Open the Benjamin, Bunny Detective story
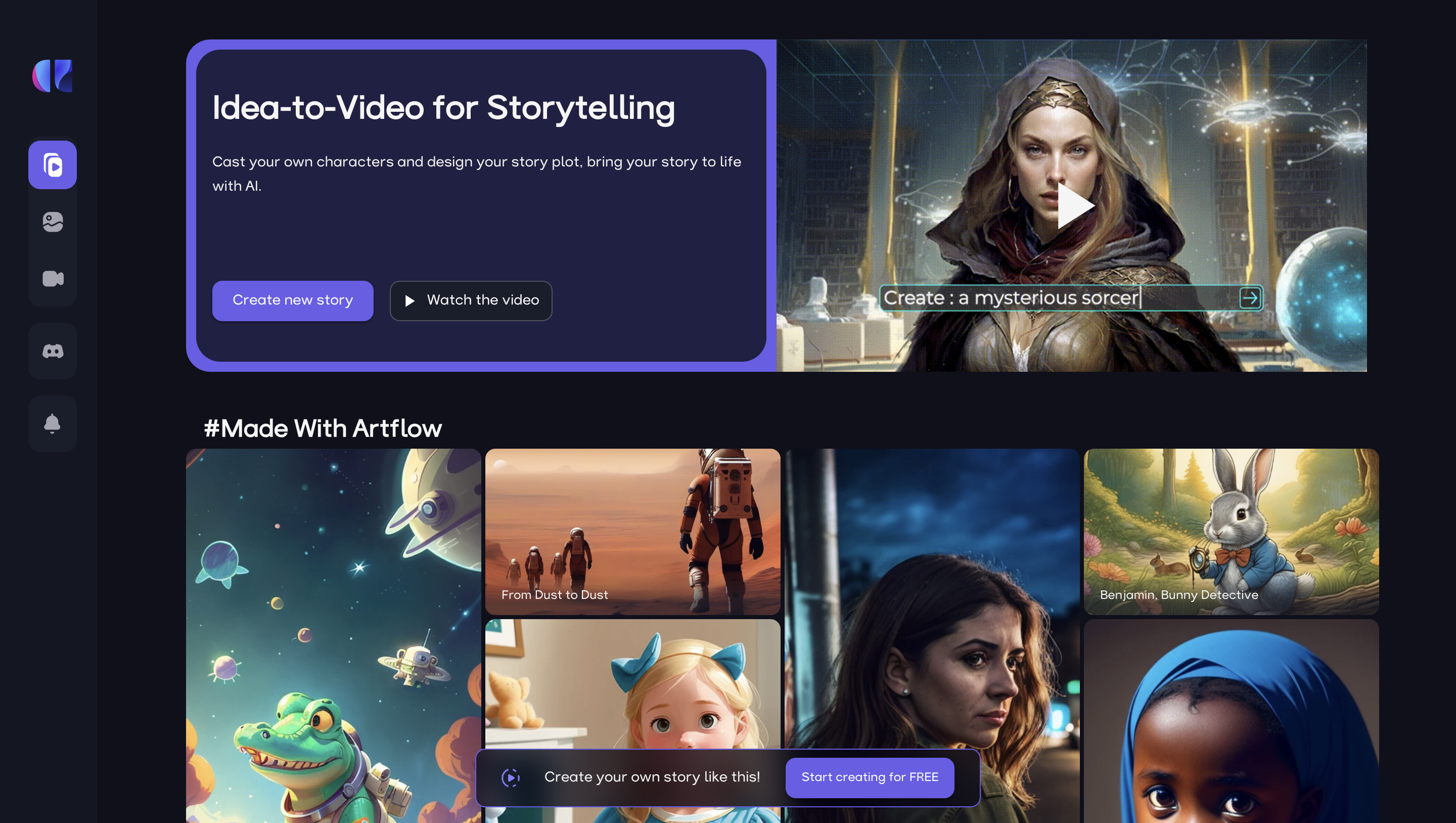Image resolution: width=1456 pixels, height=823 pixels. tap(1231, 531)
